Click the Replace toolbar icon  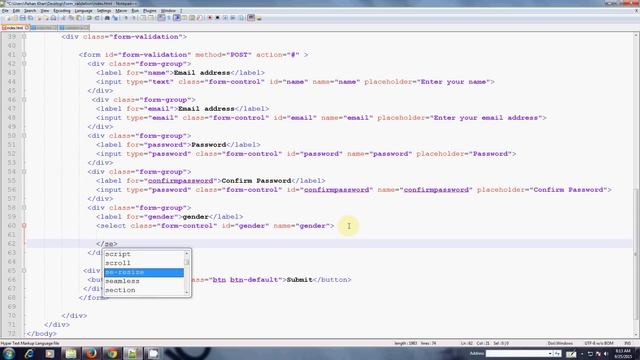(x=115, y=18)
